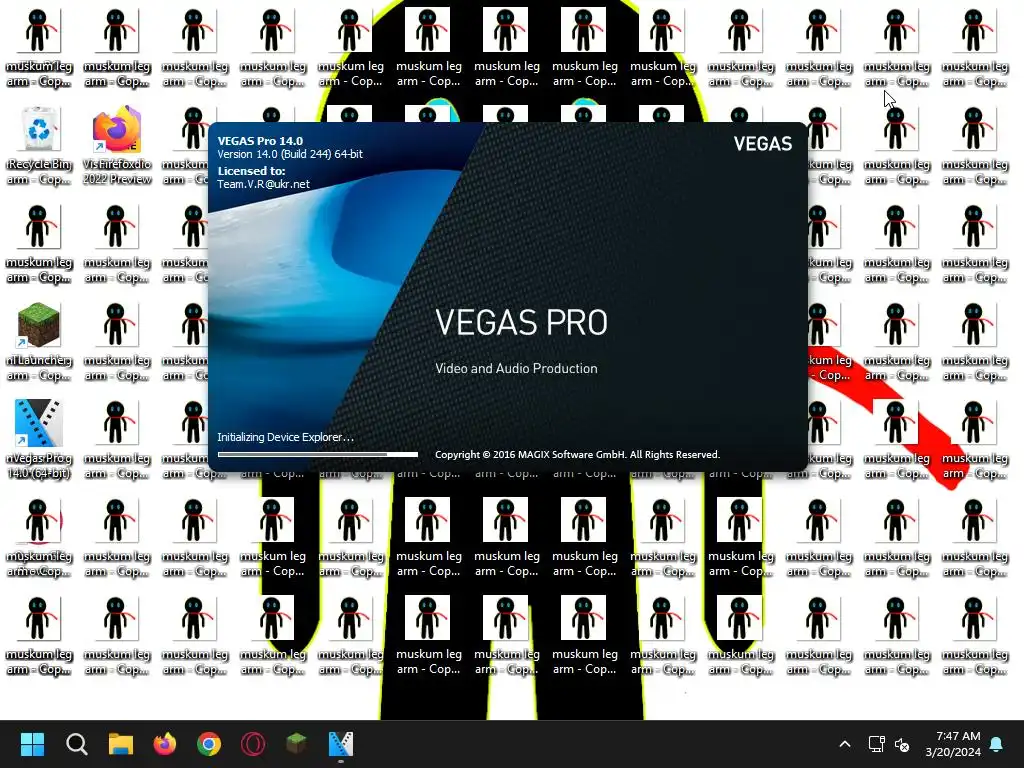Click 'Version 14.0 (Build 244) 64-bit' text
This screenshot has width=1024, height=768.
(x=290, y=154)
